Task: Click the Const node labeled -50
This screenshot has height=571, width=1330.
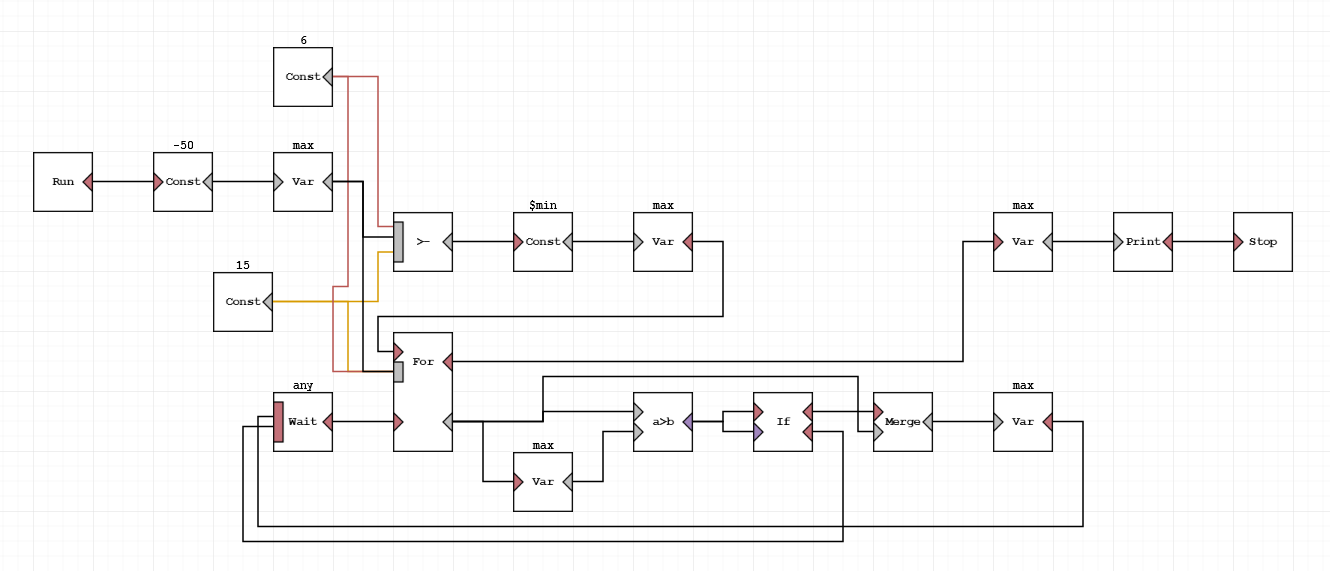Action: tap(183, 182)
